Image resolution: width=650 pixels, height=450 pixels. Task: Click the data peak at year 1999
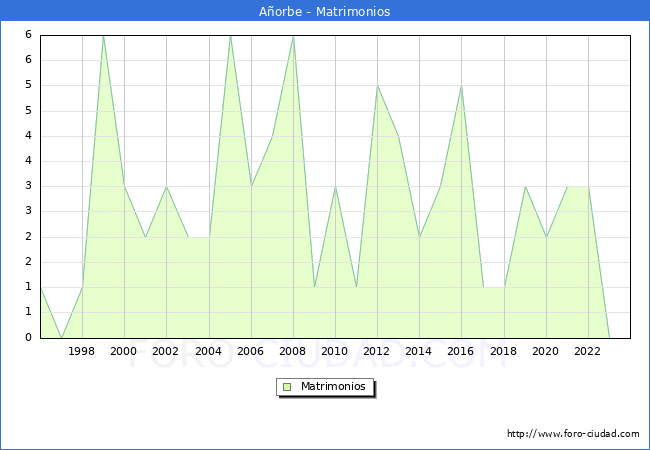point(103,35)
